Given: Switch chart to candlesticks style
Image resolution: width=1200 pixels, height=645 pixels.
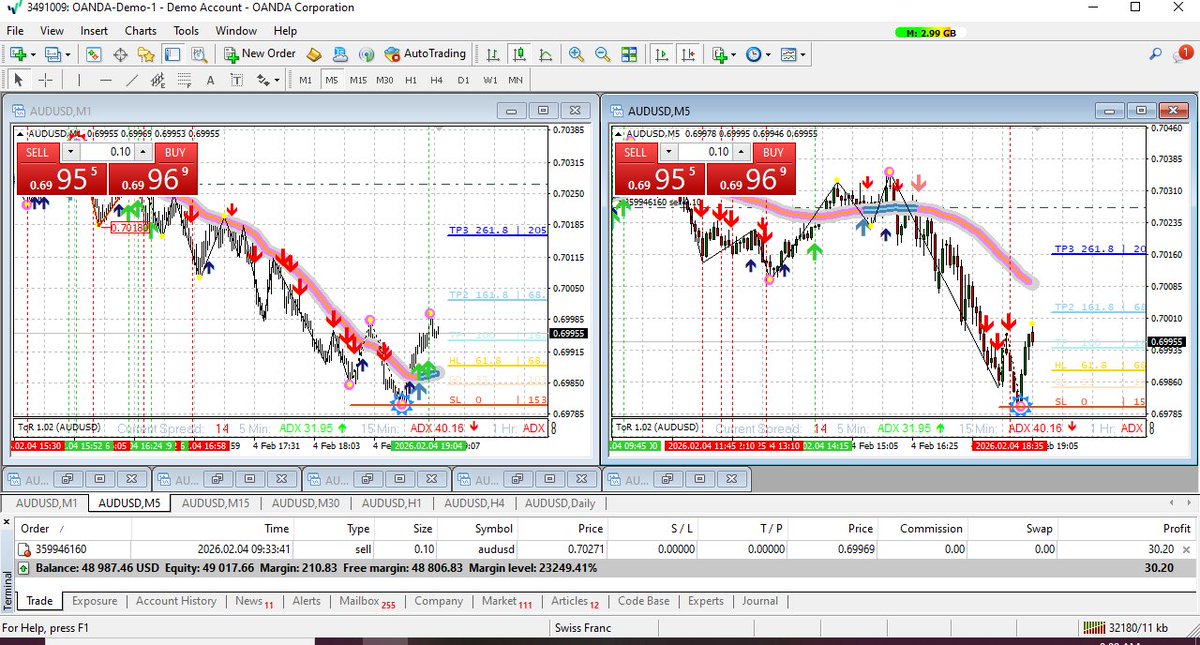Looking at the screenshot, I should click(519, 54).
